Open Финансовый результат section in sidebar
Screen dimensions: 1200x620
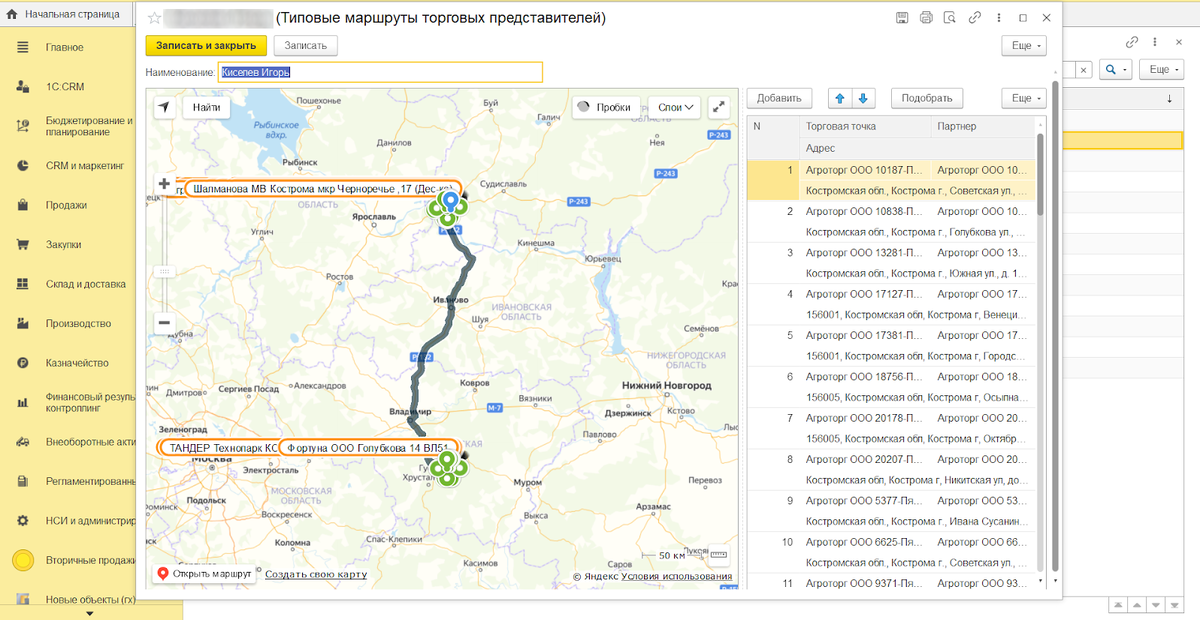88,402
